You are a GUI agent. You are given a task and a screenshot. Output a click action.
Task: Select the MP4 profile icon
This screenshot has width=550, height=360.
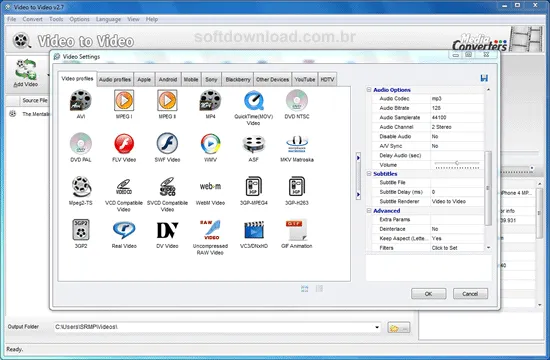point(210,100)
